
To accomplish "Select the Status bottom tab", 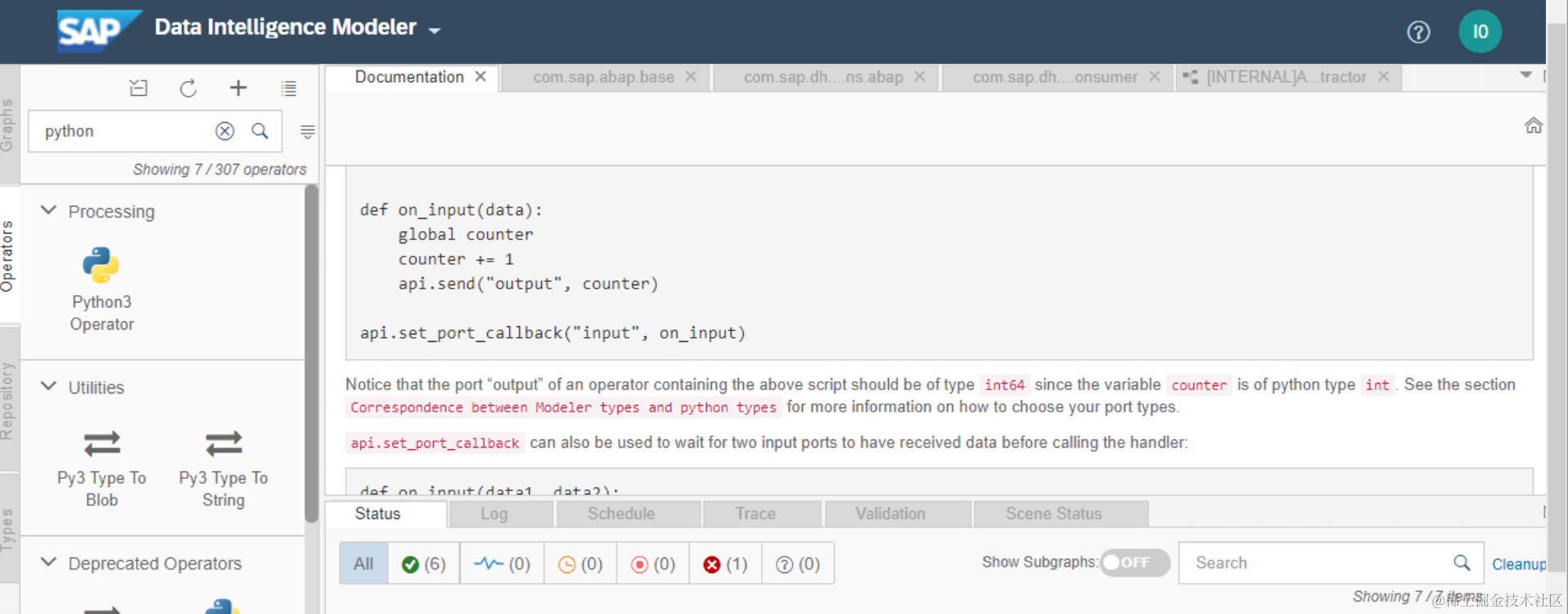I will [x=385, y=514].
